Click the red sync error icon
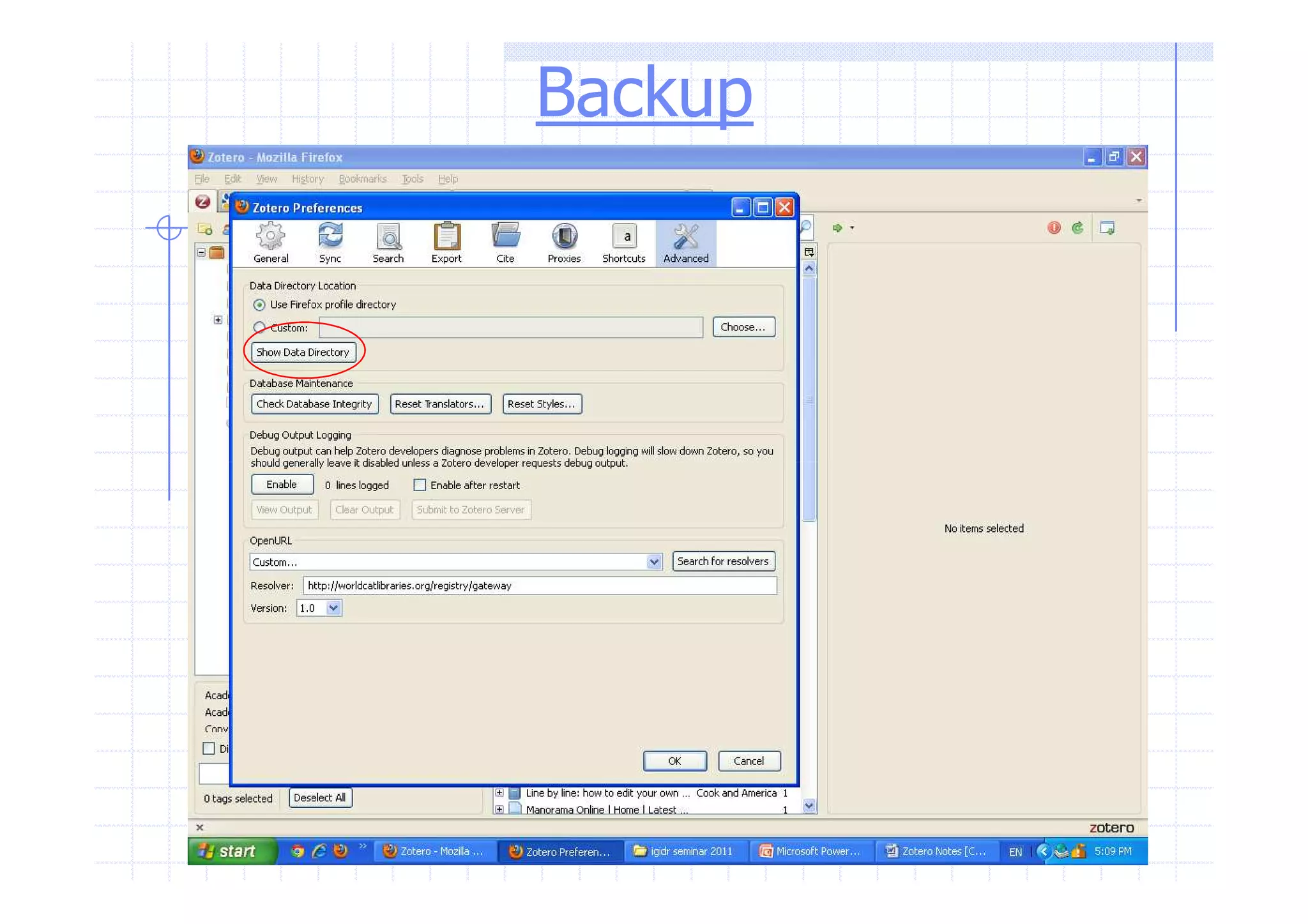The image size is (1308, 924). tap(1054, 227)
